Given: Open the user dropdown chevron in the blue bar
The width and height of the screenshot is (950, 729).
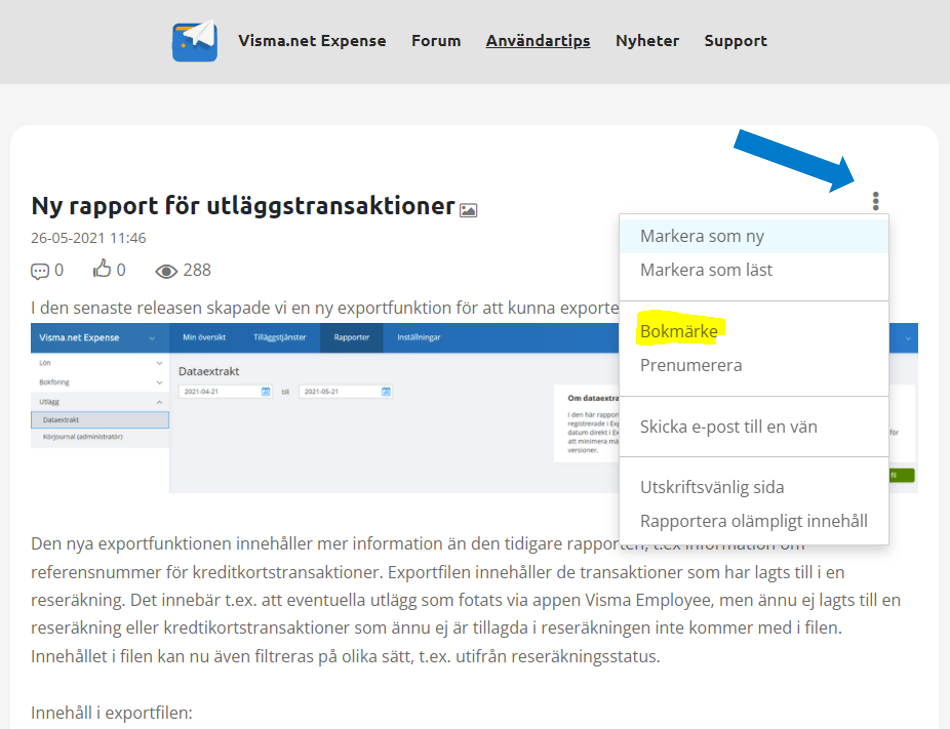Looking at the screenshot, I should tap(908, 338).
